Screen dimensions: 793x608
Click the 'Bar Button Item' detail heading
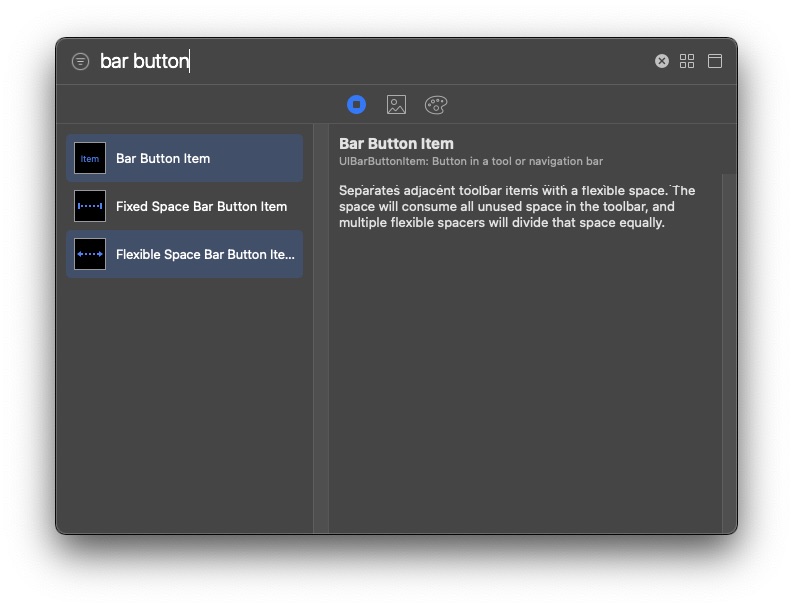396,144
